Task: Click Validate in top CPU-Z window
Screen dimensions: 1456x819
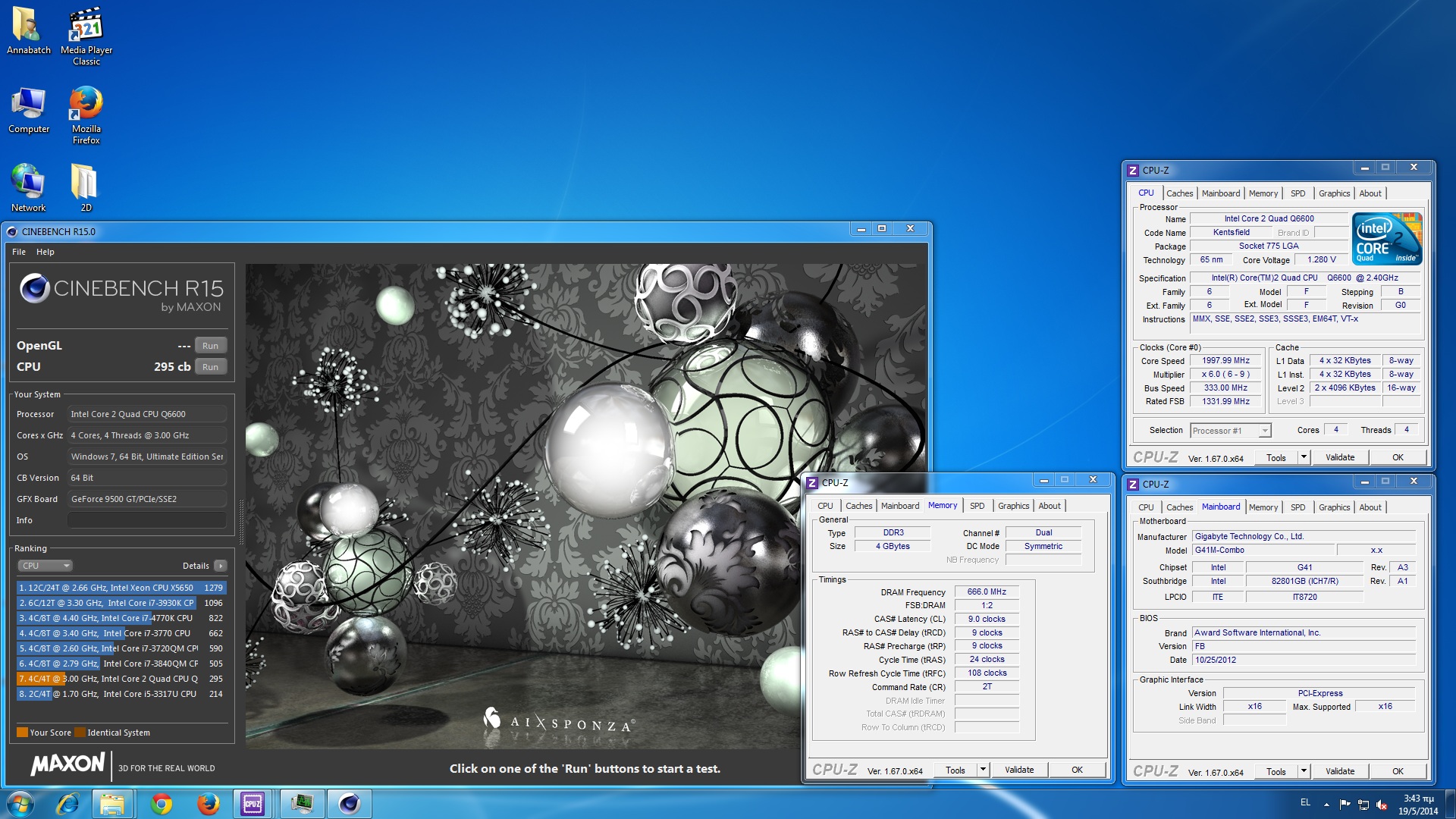Action: pyautogui.click(x=1340, y=457)
